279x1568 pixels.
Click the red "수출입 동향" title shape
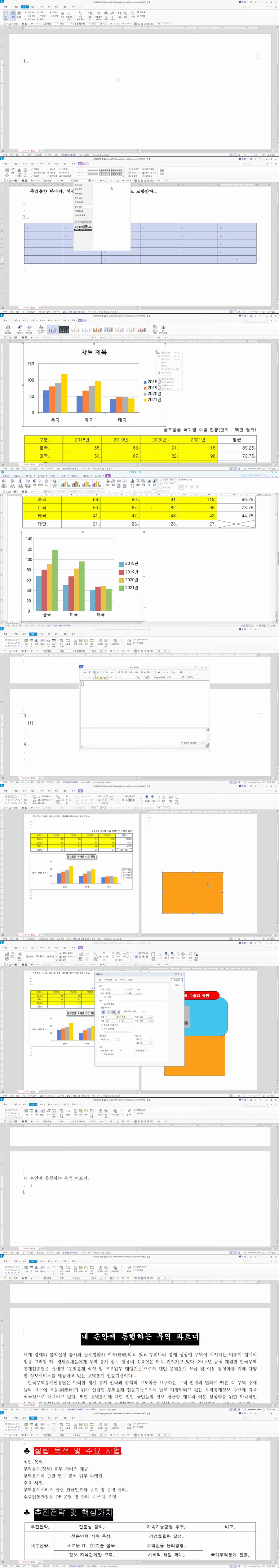(201, 996)
